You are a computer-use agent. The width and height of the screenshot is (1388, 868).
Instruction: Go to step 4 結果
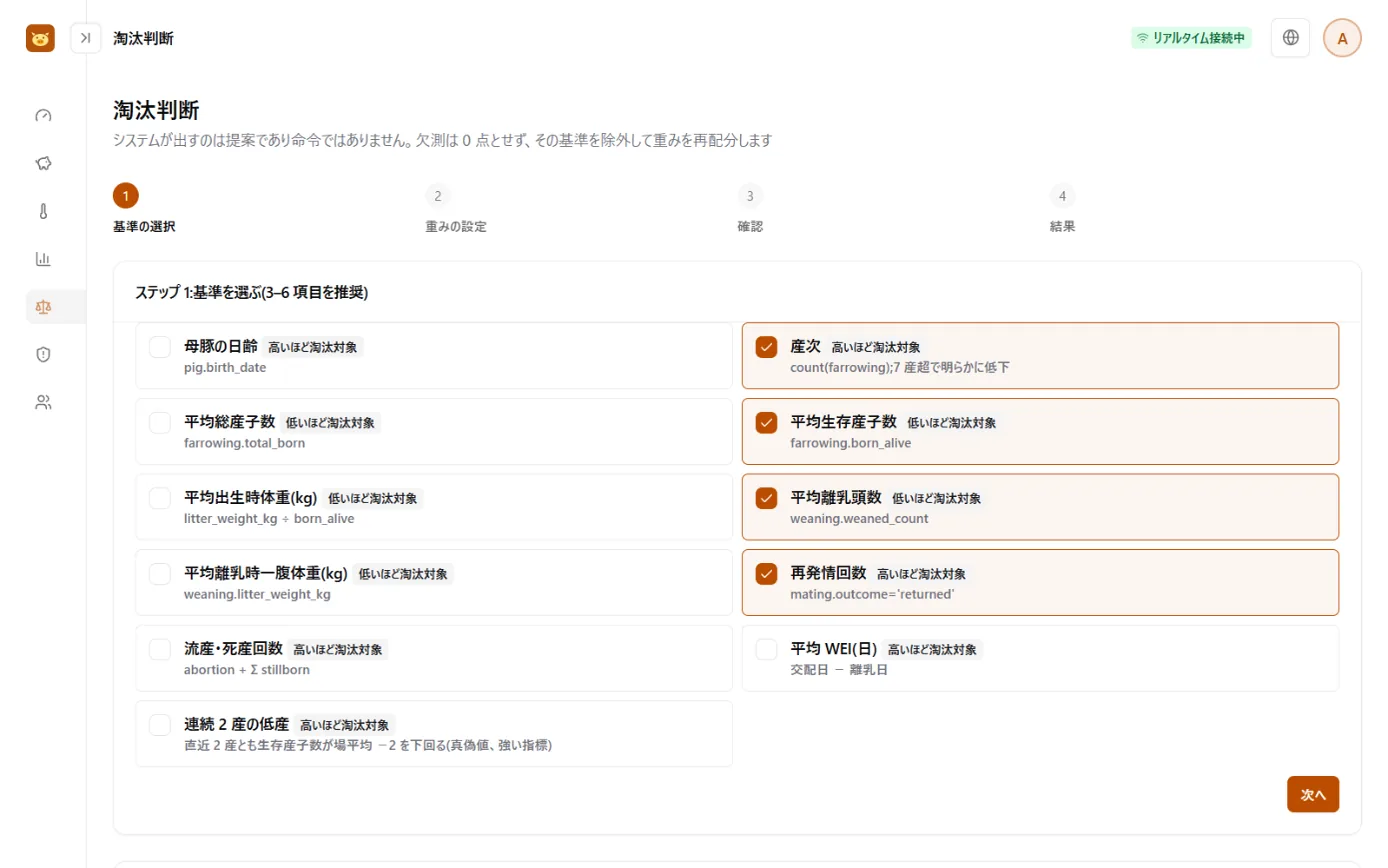pos(1062,208)
